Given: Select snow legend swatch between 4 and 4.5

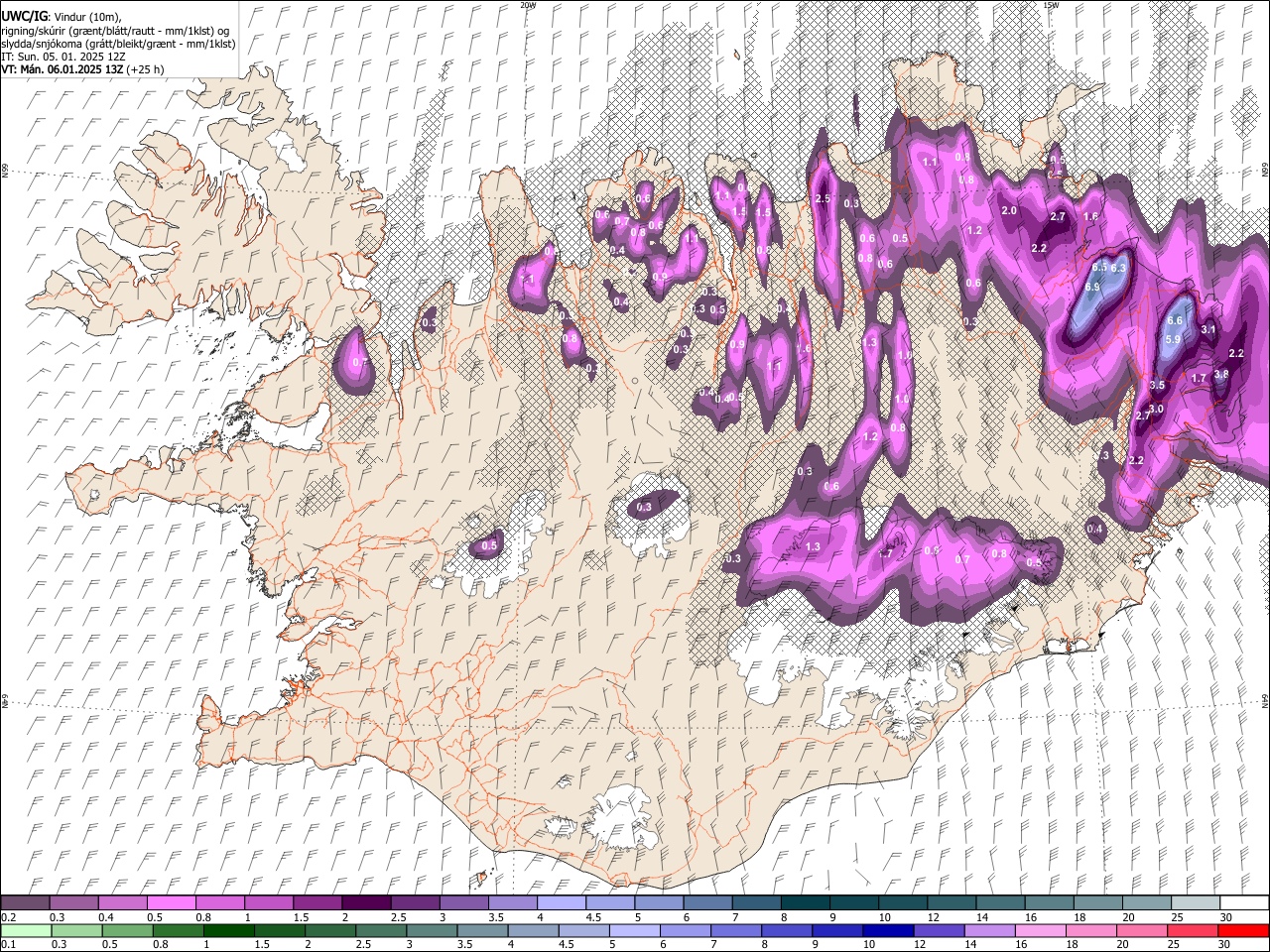Looking at the screenshot, I should pos(562,903).
